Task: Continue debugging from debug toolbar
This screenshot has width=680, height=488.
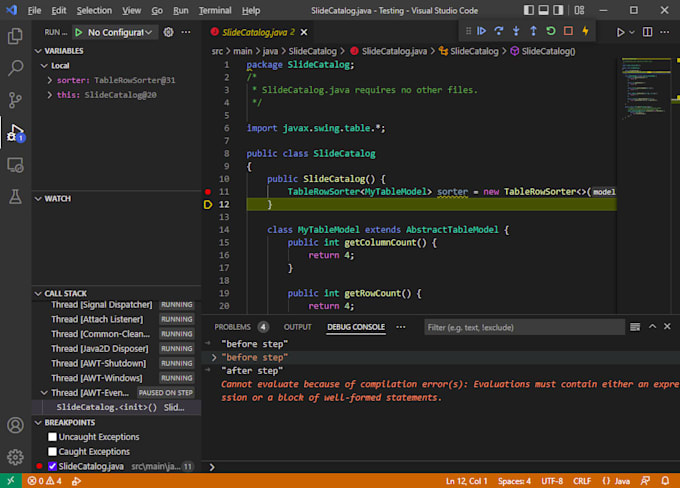Action: pos(481,31)
